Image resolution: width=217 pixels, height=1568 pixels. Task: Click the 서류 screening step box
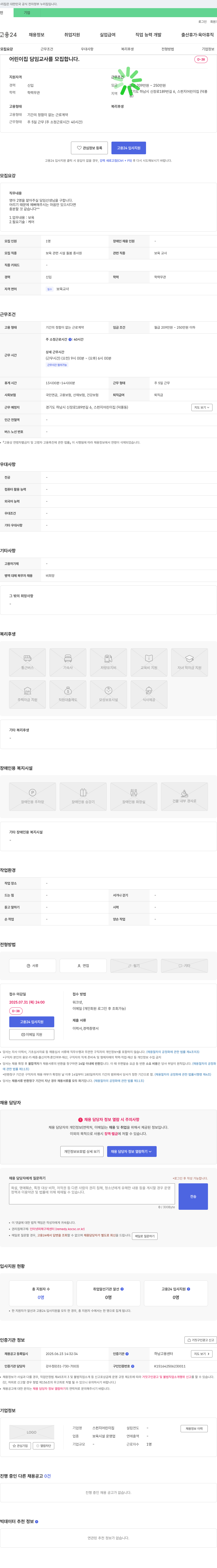click(32, 966)
